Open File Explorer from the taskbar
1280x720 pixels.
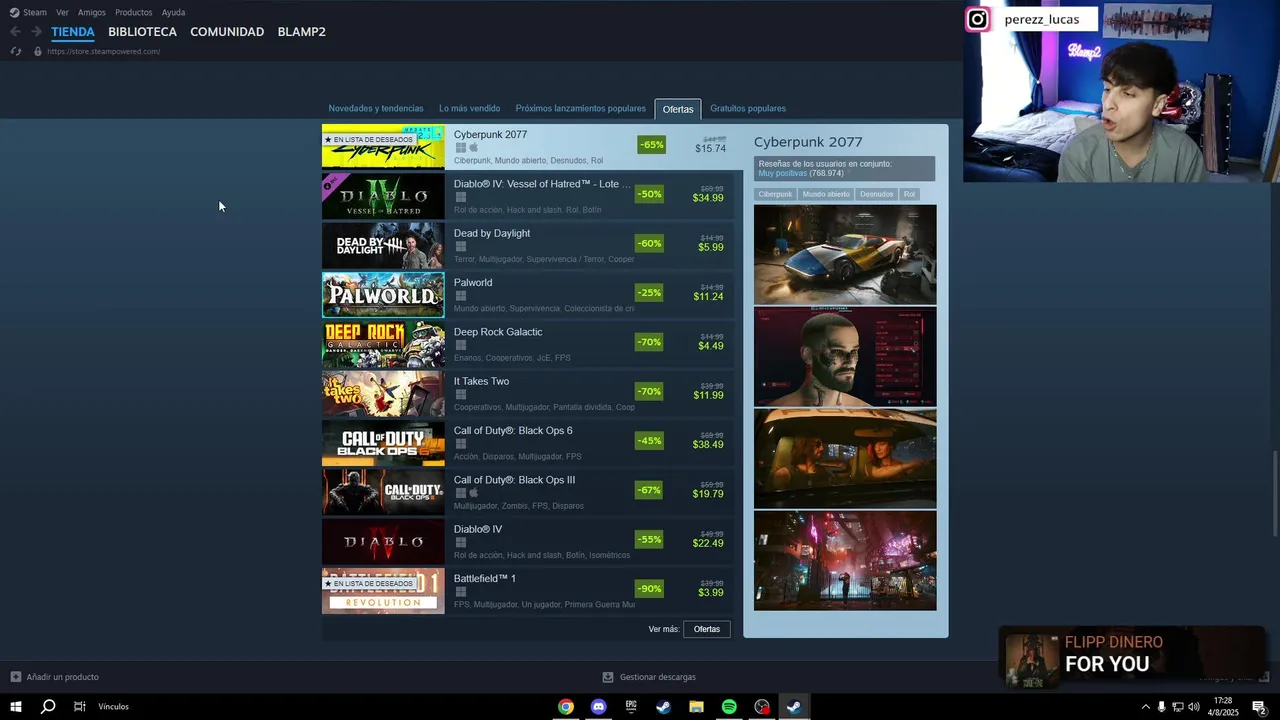point(696,707)
